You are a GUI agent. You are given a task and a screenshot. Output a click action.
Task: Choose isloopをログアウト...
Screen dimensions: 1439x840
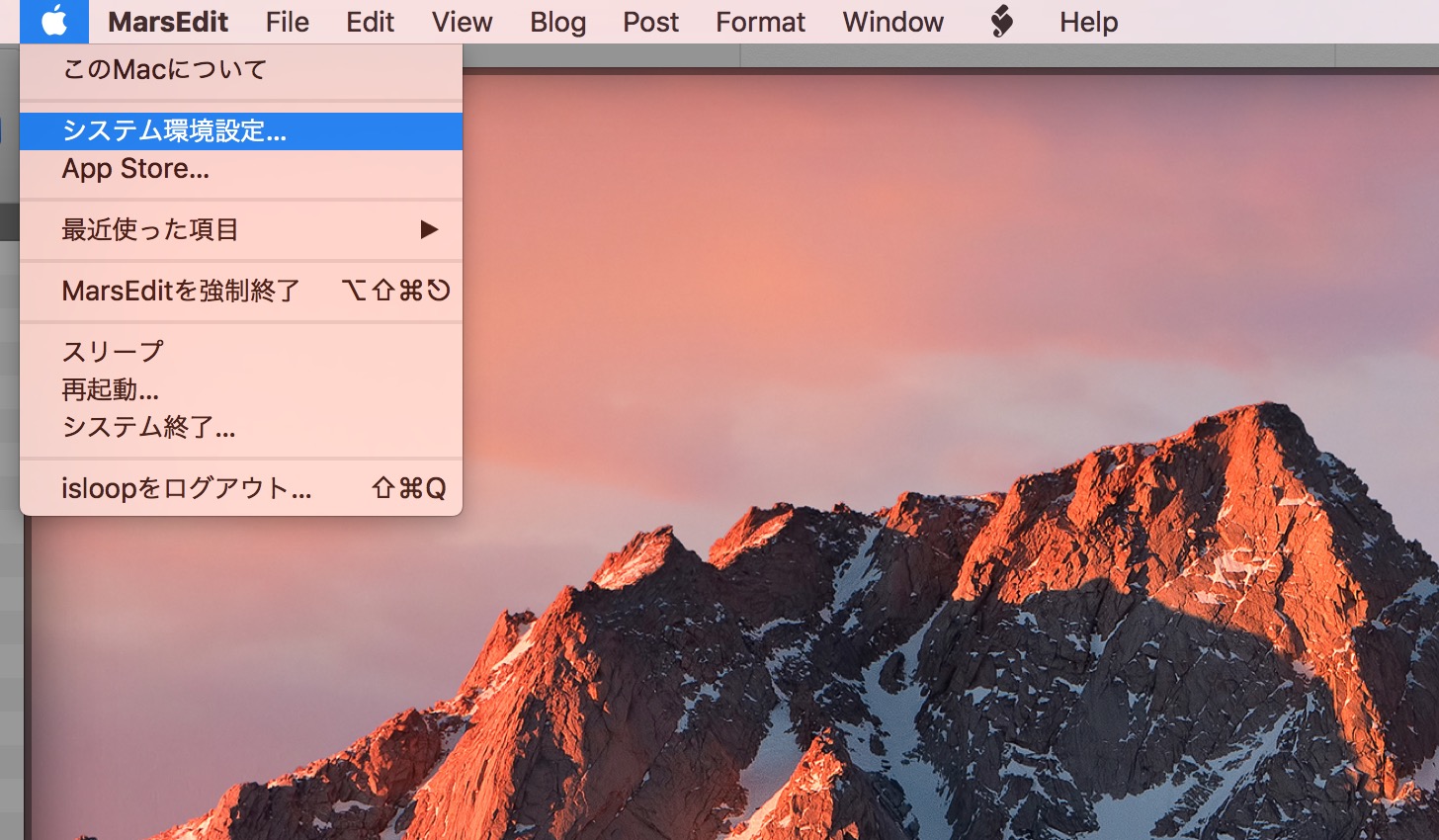[x=241, y=488]
